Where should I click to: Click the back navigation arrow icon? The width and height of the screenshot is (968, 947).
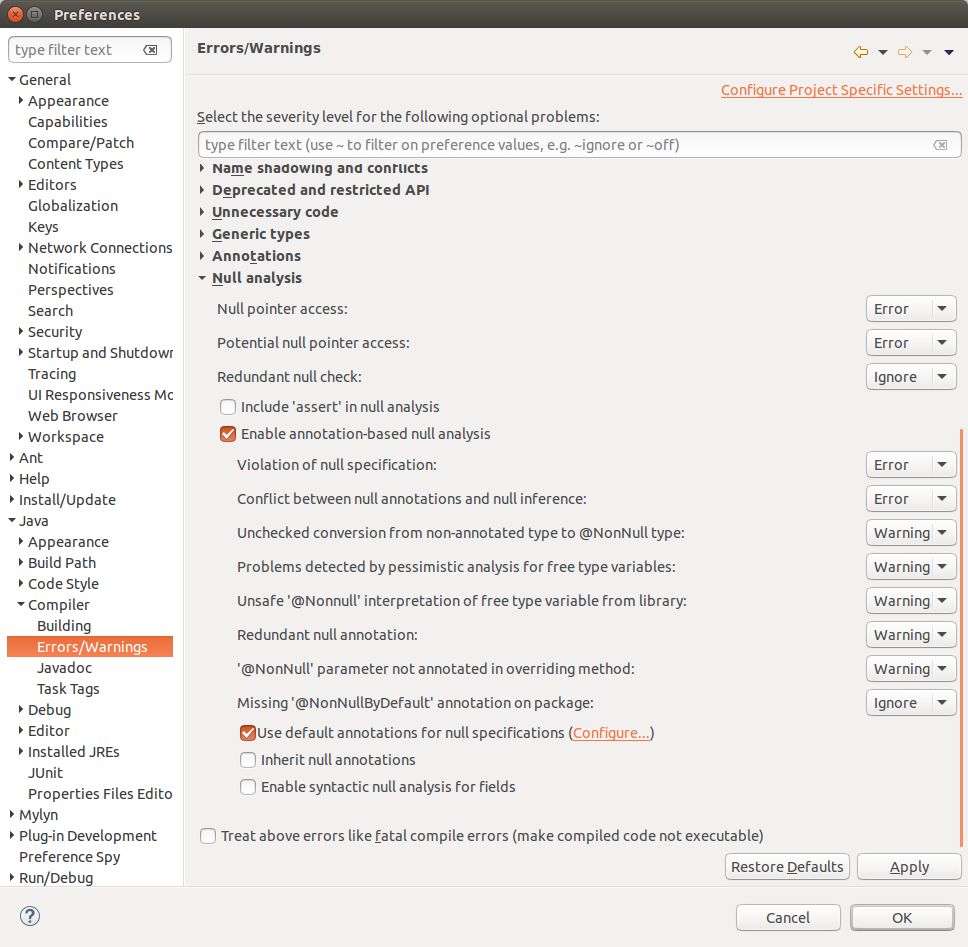click(x=861, y=52)
